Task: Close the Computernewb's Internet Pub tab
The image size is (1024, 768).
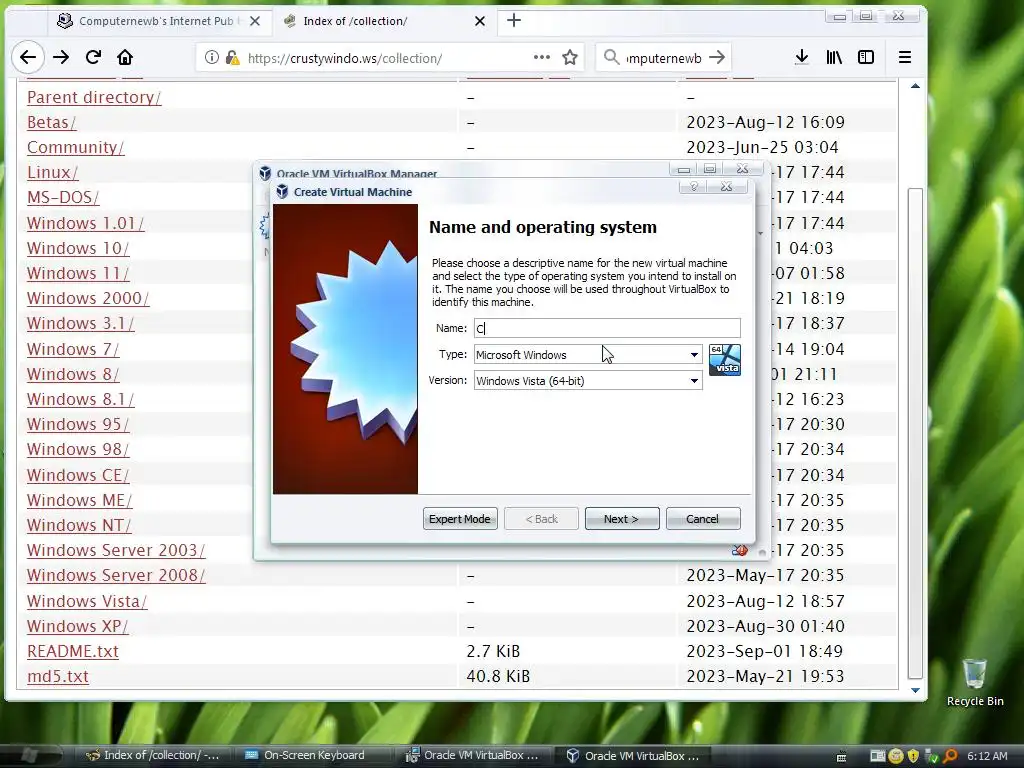Action: pos(255,21)
